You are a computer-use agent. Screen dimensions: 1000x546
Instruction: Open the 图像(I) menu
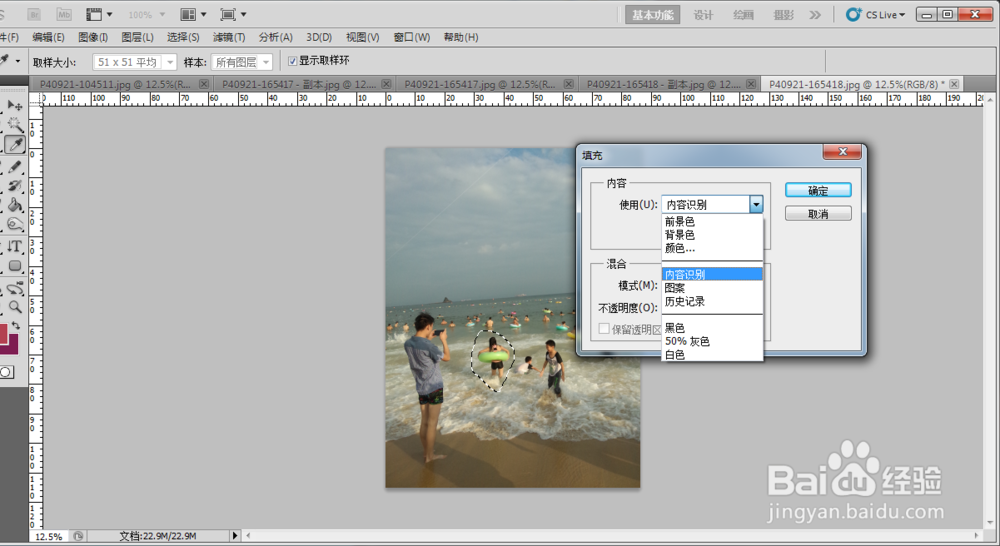(x=93, y=38)
